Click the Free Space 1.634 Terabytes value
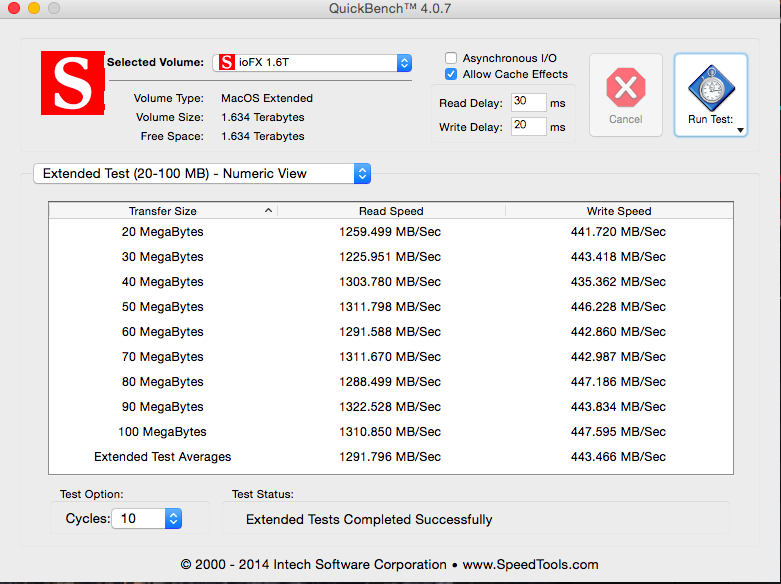The width and height of the screenshot is (781, 584). [262, 136]
